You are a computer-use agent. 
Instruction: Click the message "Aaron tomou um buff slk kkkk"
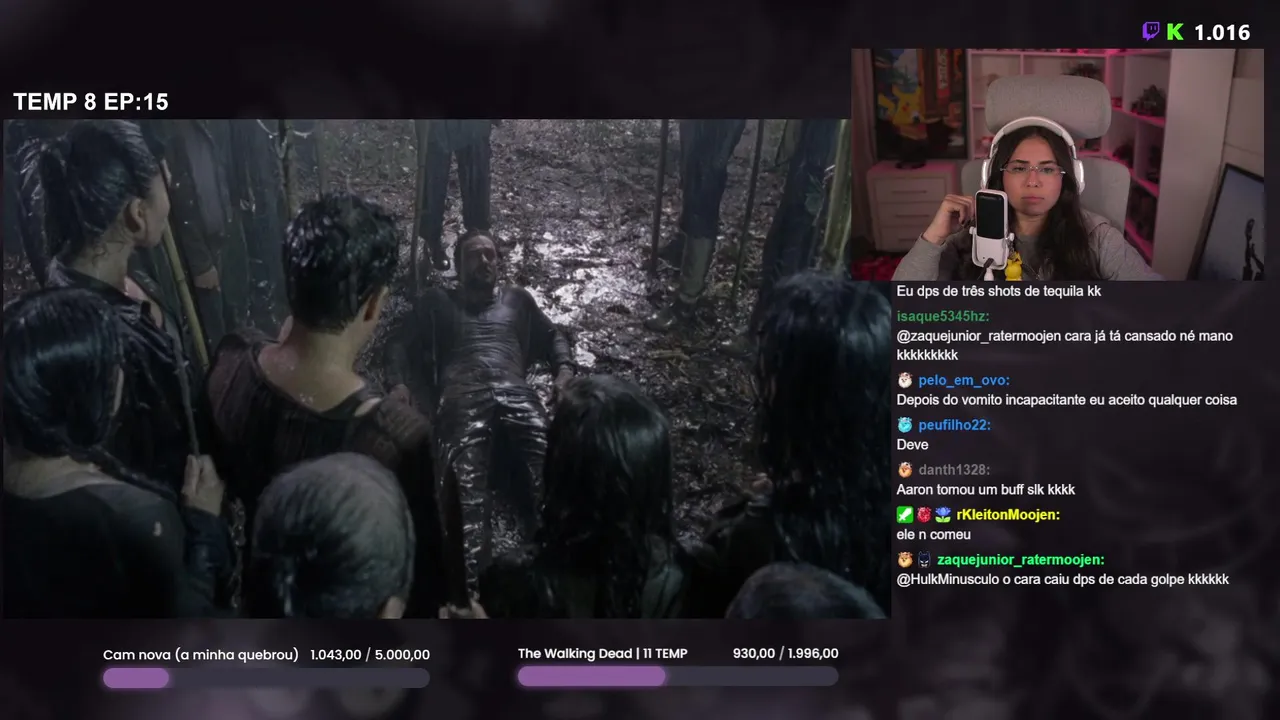point(986,490)
